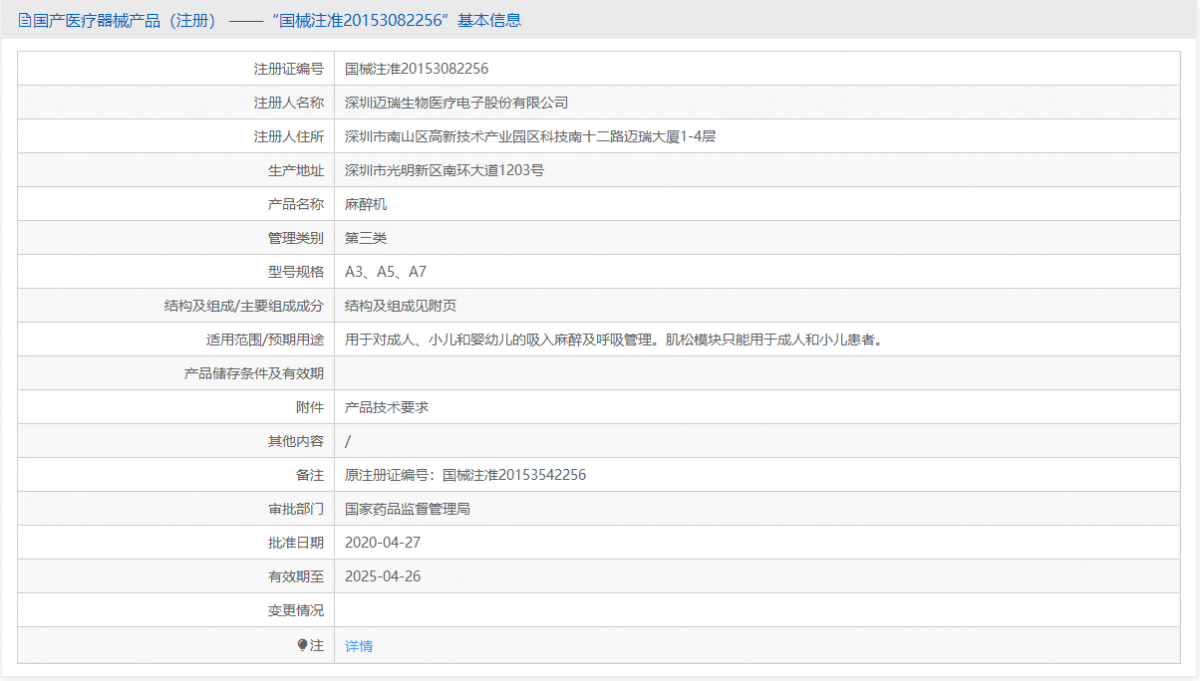Click the 注册人名称 label
The height and width of the screenshot is (681, 1200).
289,103
